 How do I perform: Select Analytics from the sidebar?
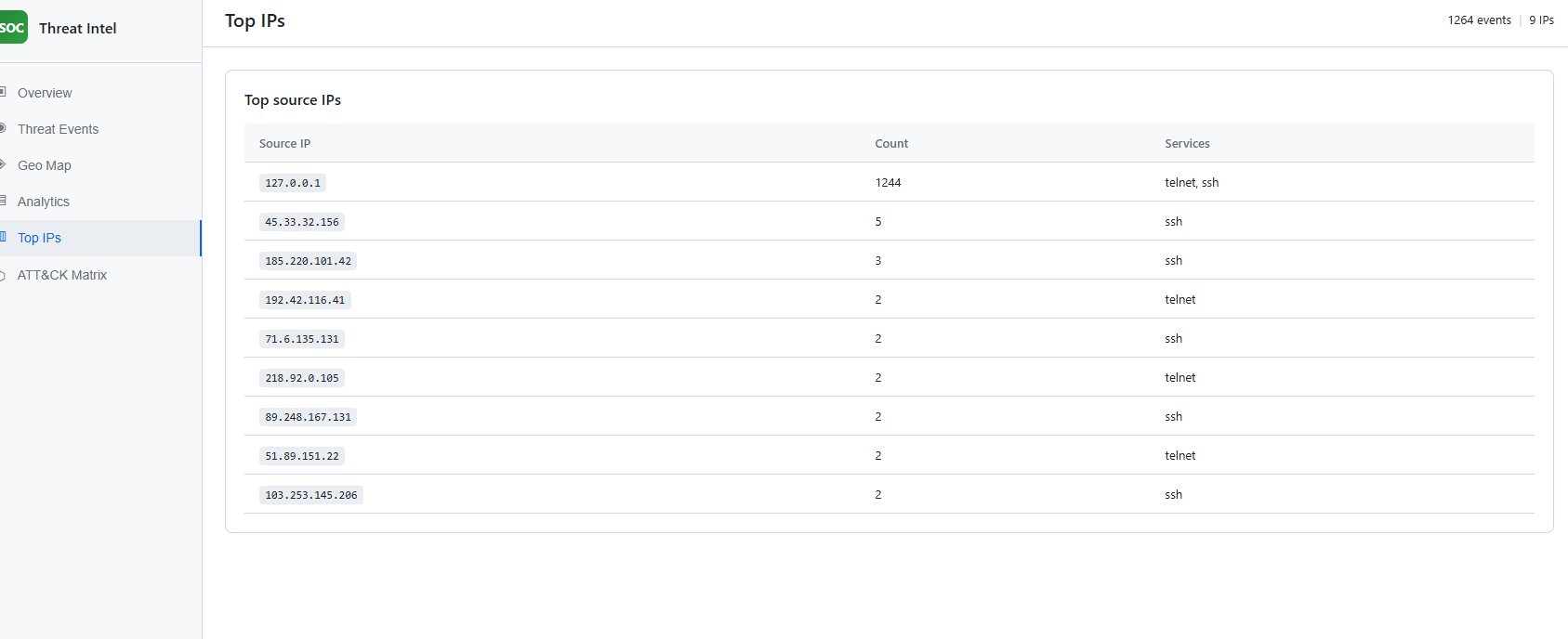(x=44, y=202)
